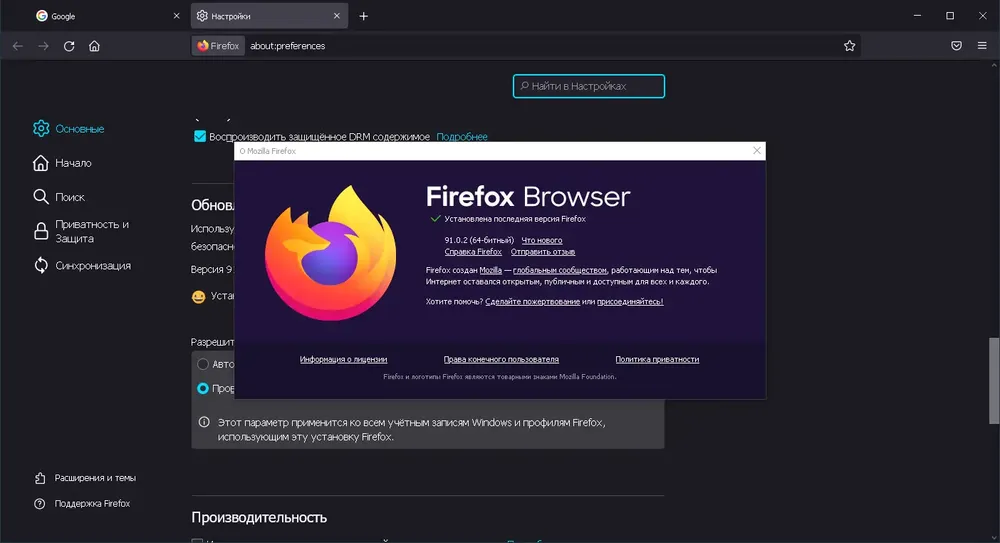This screenshot has height=543, width=1000.
Task: Click the green checkmark update status icon
Action: [436, 219]
